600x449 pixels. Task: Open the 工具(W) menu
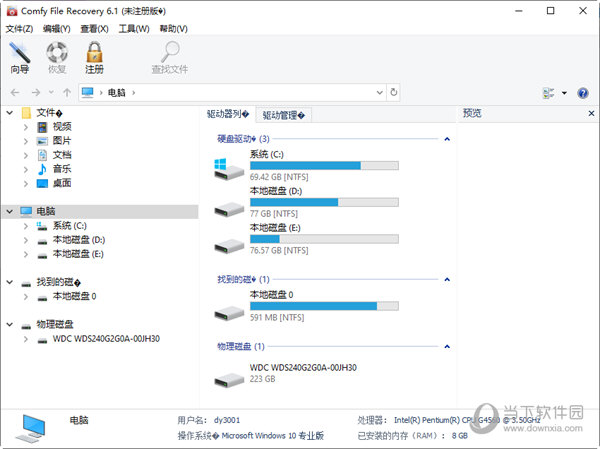[x=134, y=29]
